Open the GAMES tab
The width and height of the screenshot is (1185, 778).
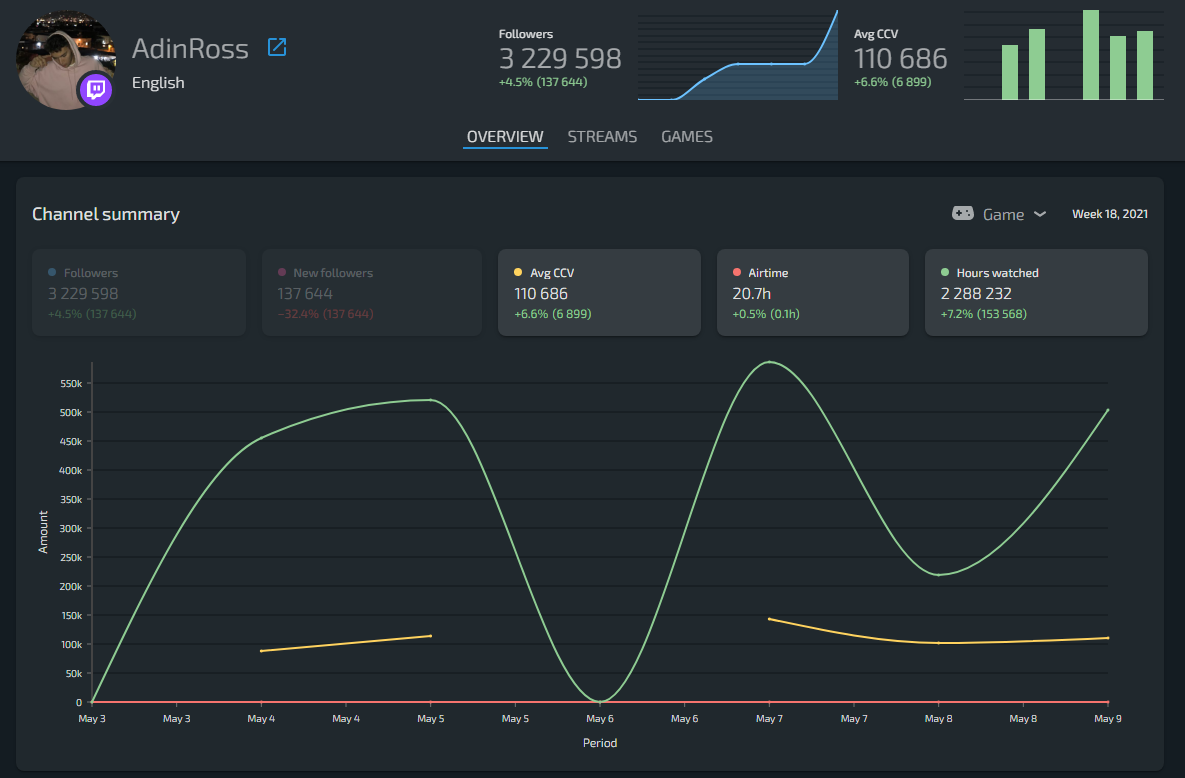[x=687, y=137]
